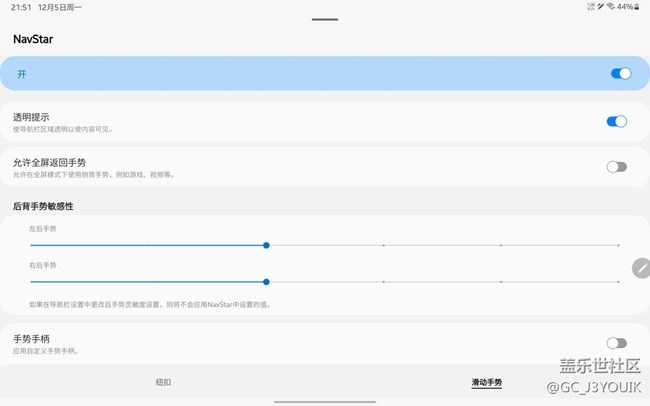Tap the NavStar title text
The height and width of the screenshot is (406, 650).
tap(33, 39)
